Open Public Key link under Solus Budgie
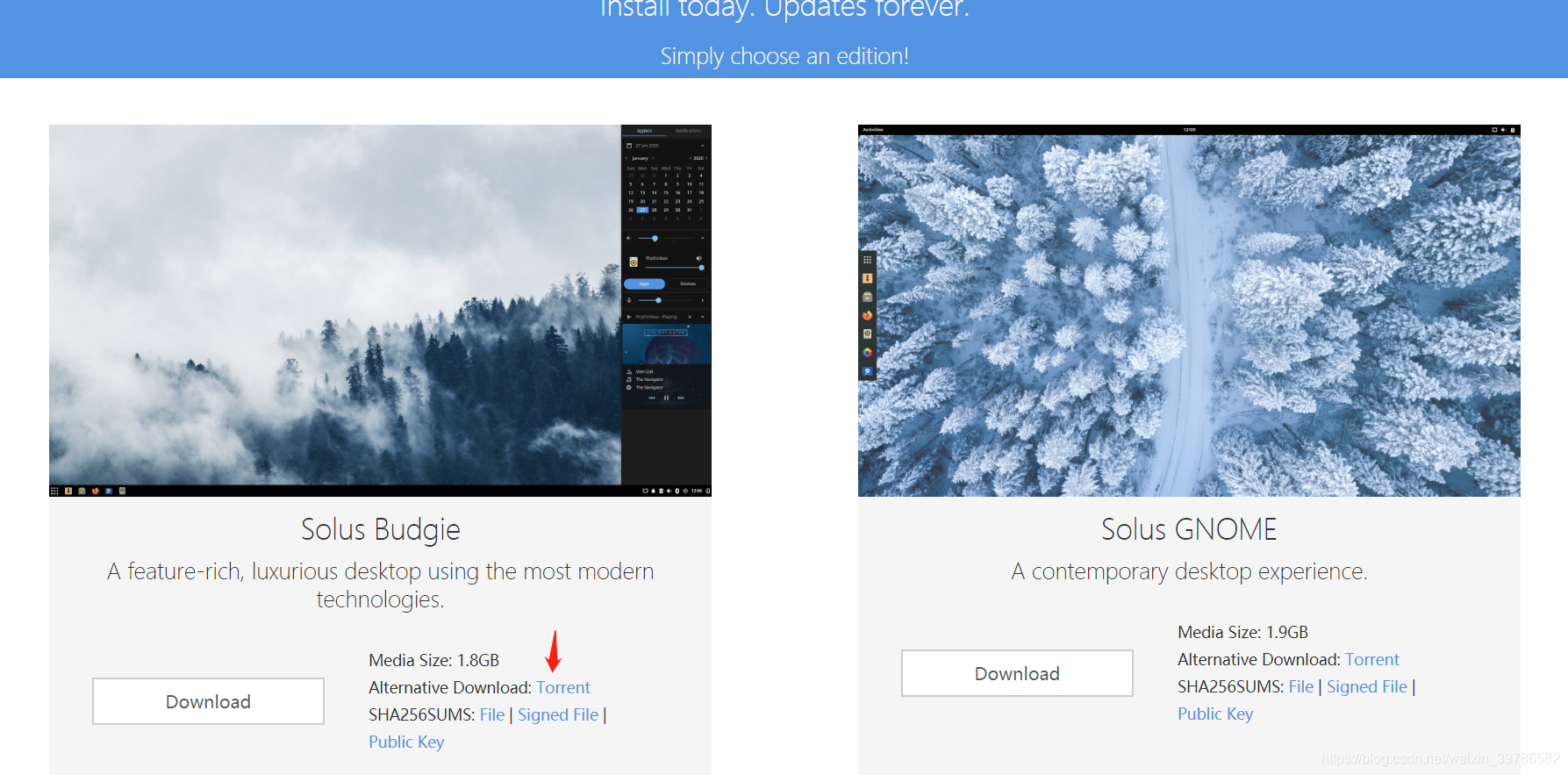The height and width of the screenshot is (775, 1568). pos(406,742)
